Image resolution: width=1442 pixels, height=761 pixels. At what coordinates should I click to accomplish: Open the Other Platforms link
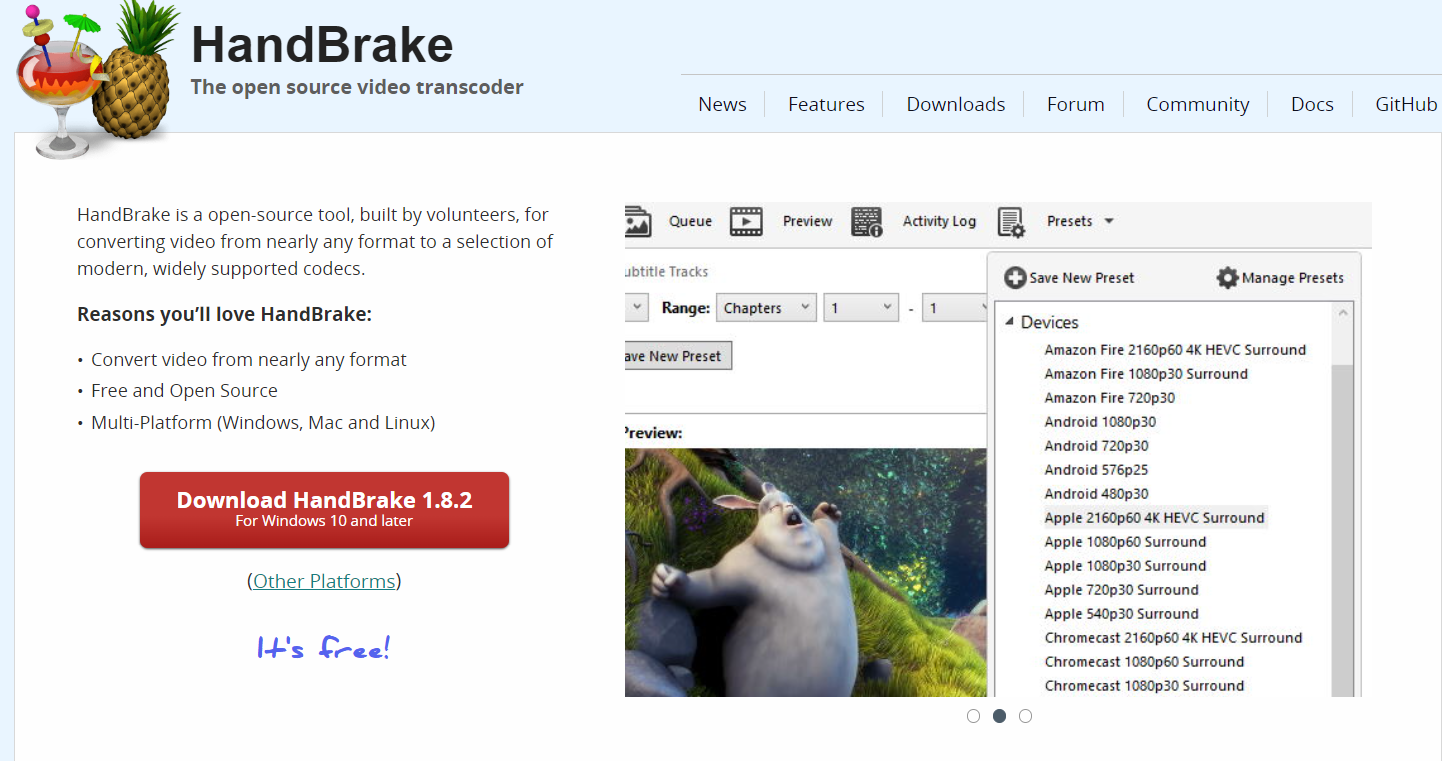[324, 581]
